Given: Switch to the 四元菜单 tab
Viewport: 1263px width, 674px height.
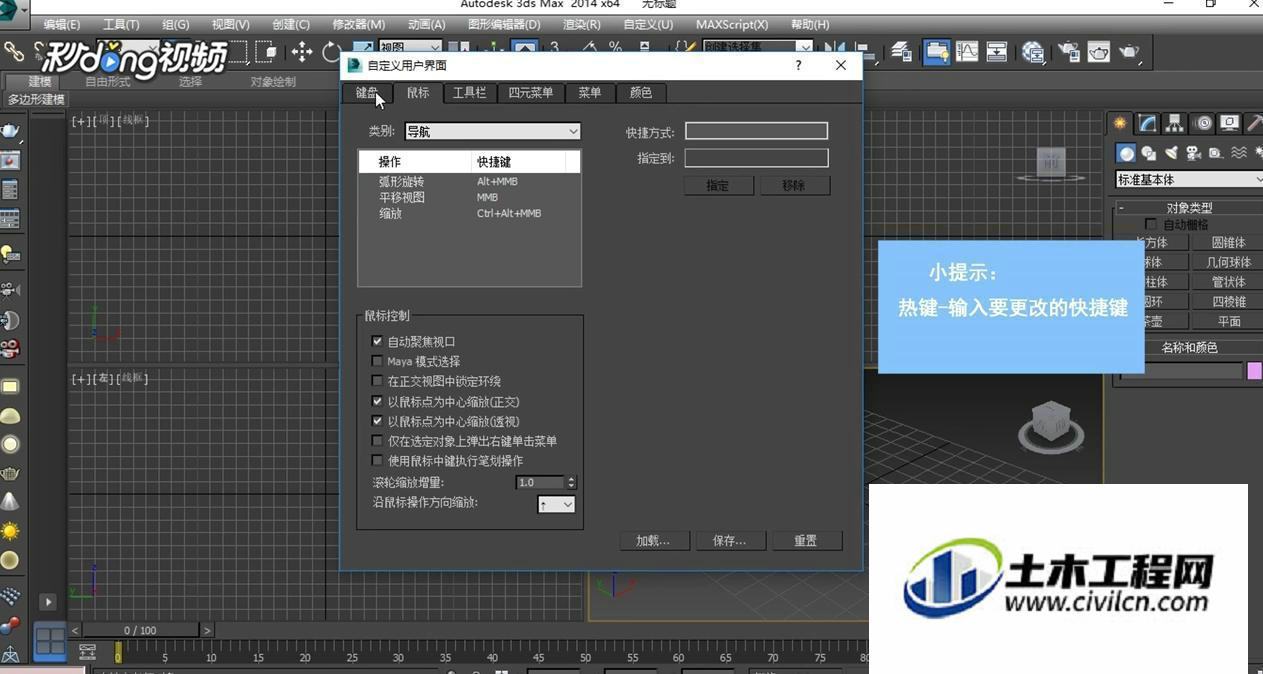Looking at the screenshot, I should click(x=530, y=93).
